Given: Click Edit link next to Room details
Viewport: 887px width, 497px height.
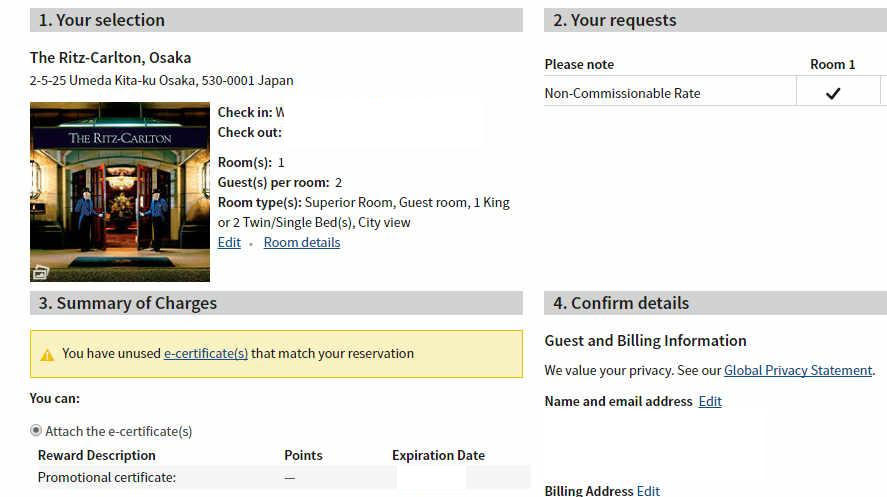Looking at the screenshot, I should coord(229,242).
